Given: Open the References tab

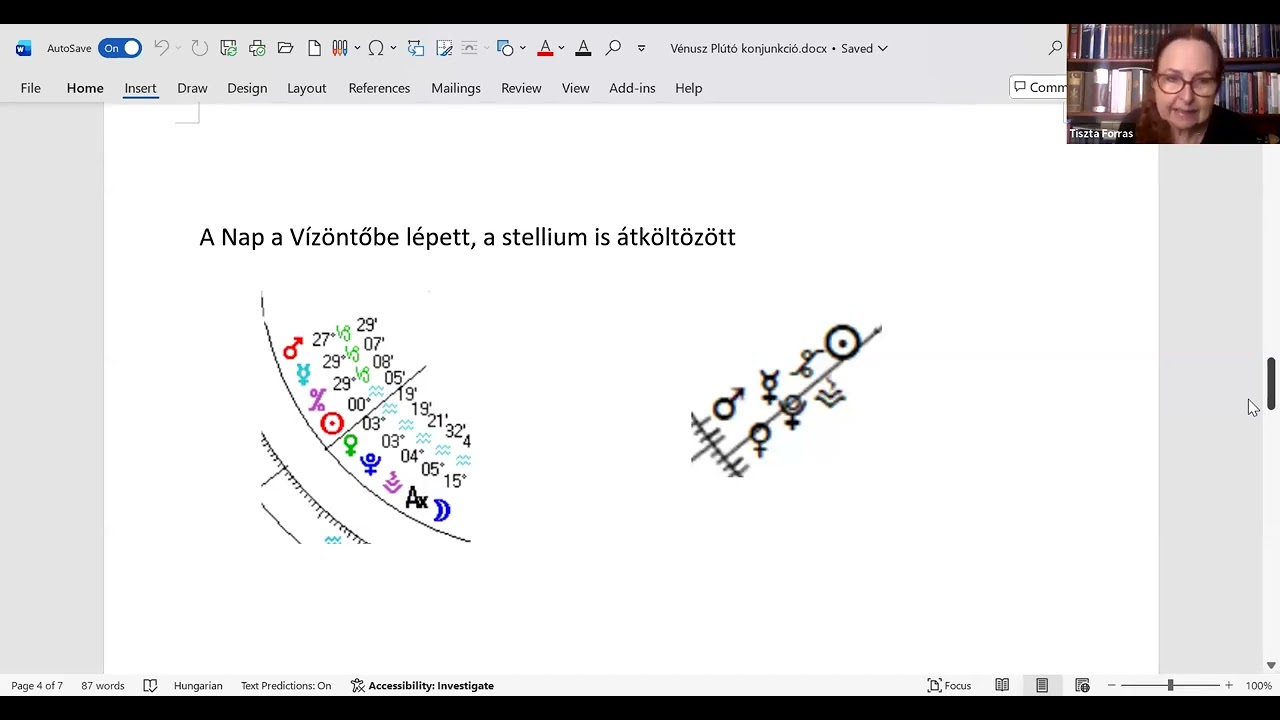Looking at the screenshot, I should [379, 88].
